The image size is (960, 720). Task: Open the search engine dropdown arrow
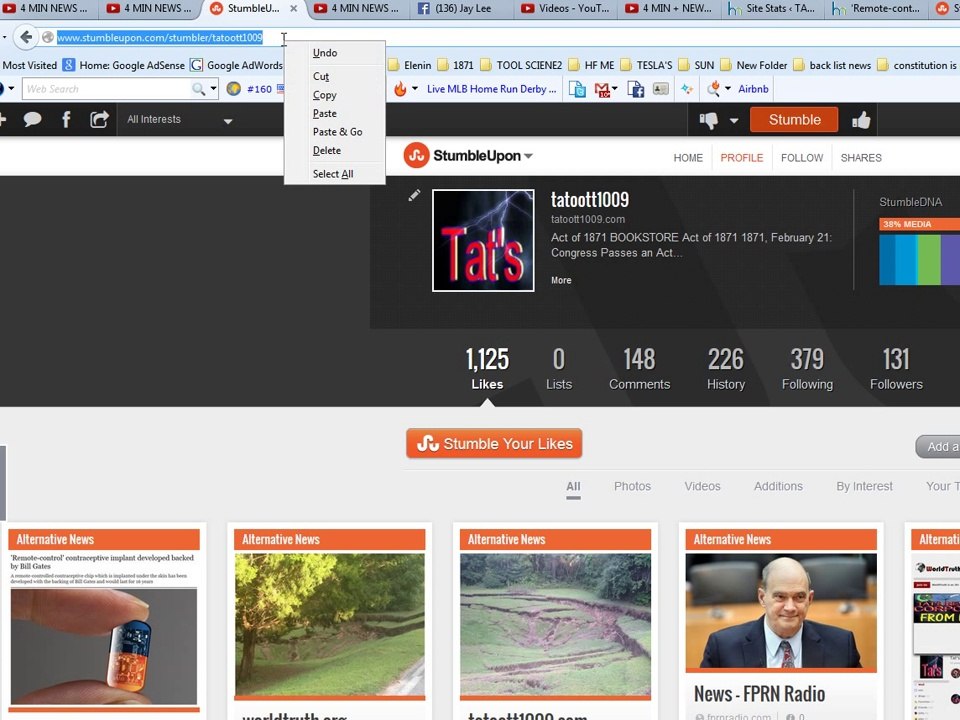tap(214, 89)
